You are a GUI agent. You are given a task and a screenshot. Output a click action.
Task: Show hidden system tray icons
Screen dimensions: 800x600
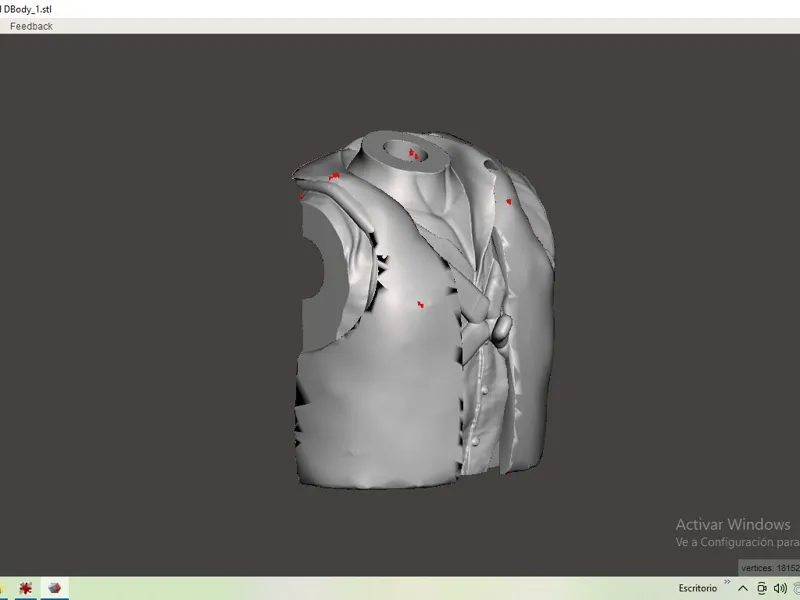point(743,589)
